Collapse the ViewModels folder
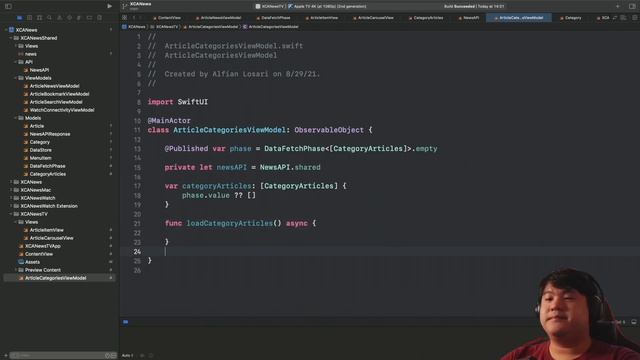The image size is (640, 360). (x=16, y=78)
